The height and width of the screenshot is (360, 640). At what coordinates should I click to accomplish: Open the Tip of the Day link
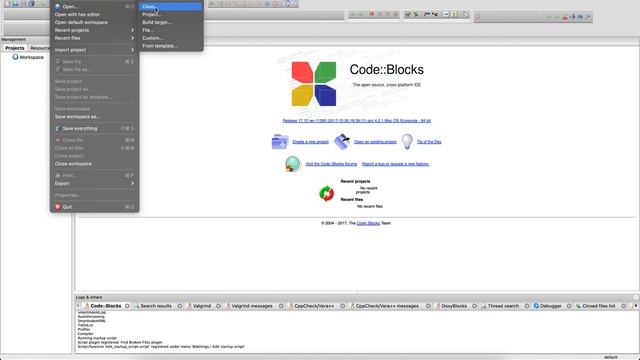[429, 142]
